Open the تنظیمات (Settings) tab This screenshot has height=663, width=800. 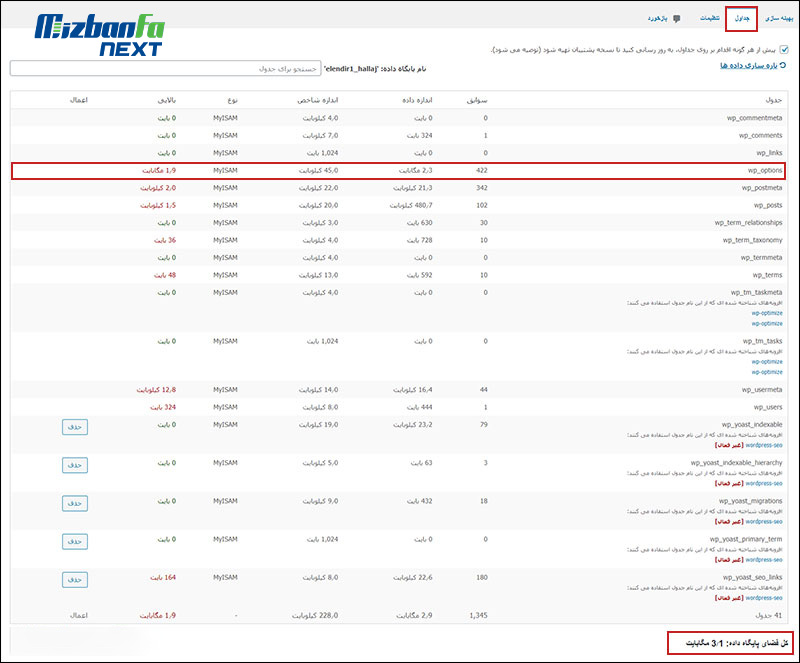click(x=710, y=18)
